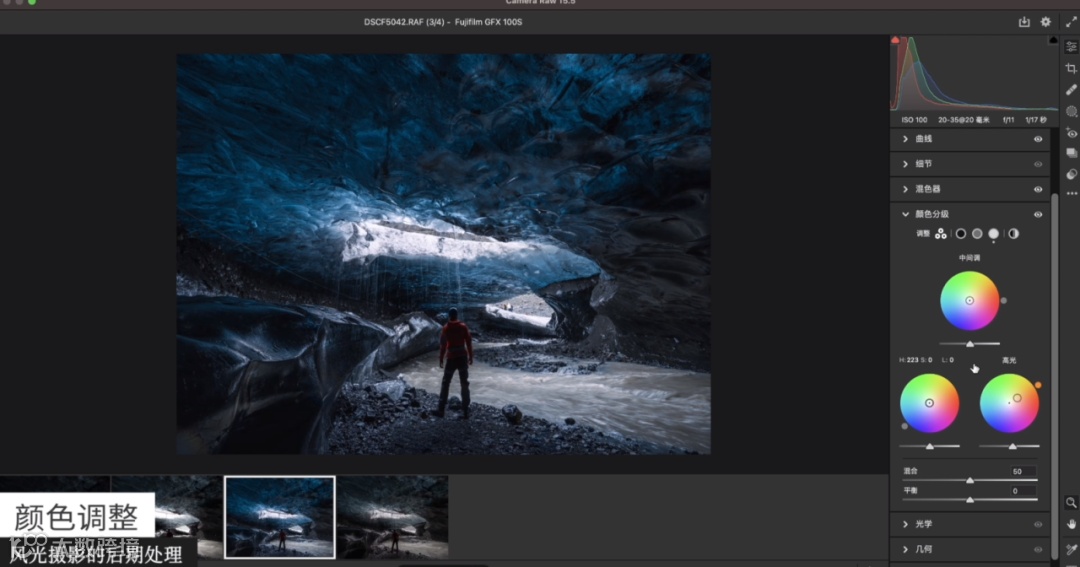
Task: Expand the 曲线 panel
Action: (x=906, y=139)
